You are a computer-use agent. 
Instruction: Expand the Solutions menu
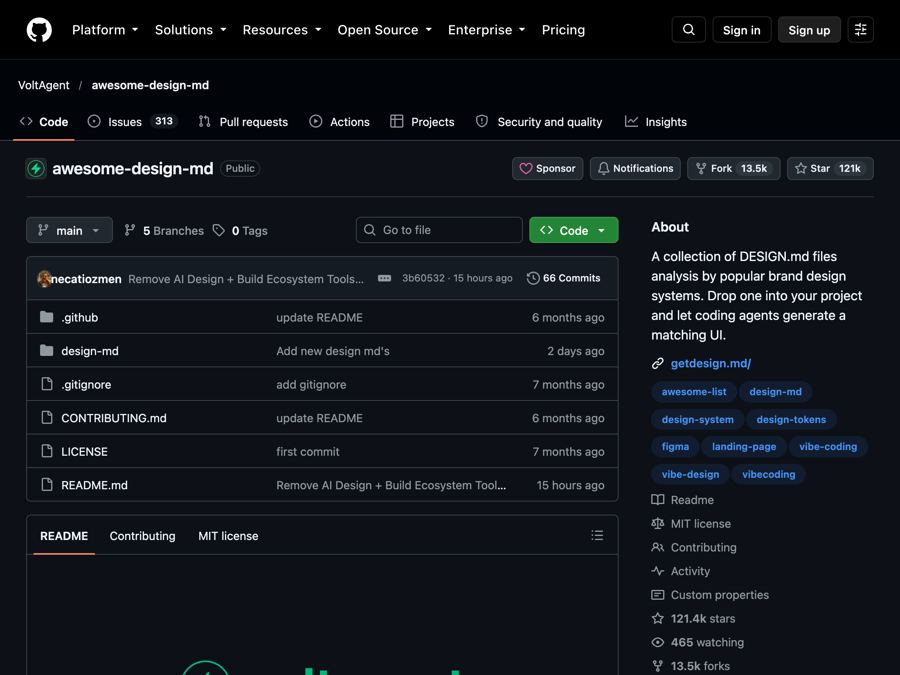pyautogui.click(x=191, y=30)
